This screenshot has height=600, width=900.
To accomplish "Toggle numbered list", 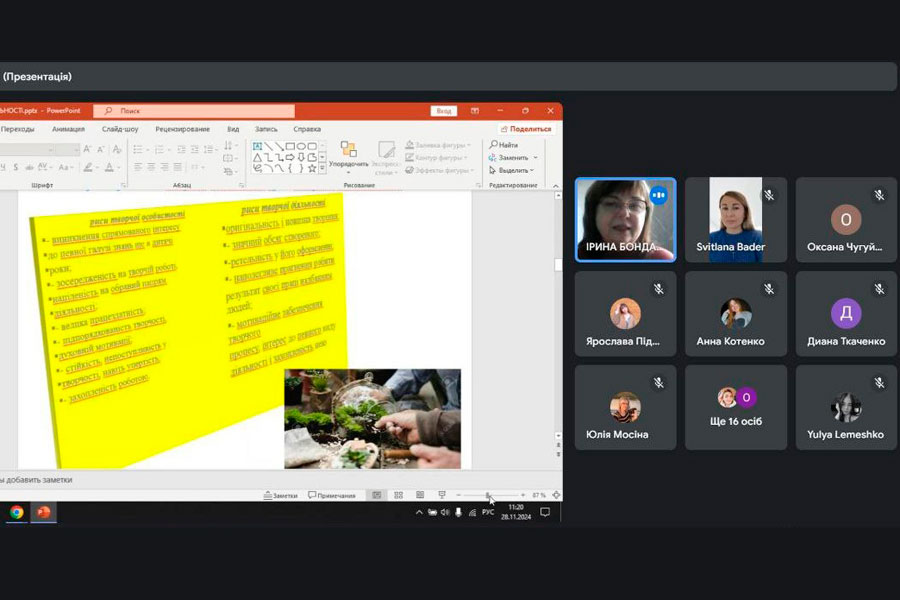I will tap(160, 149).
